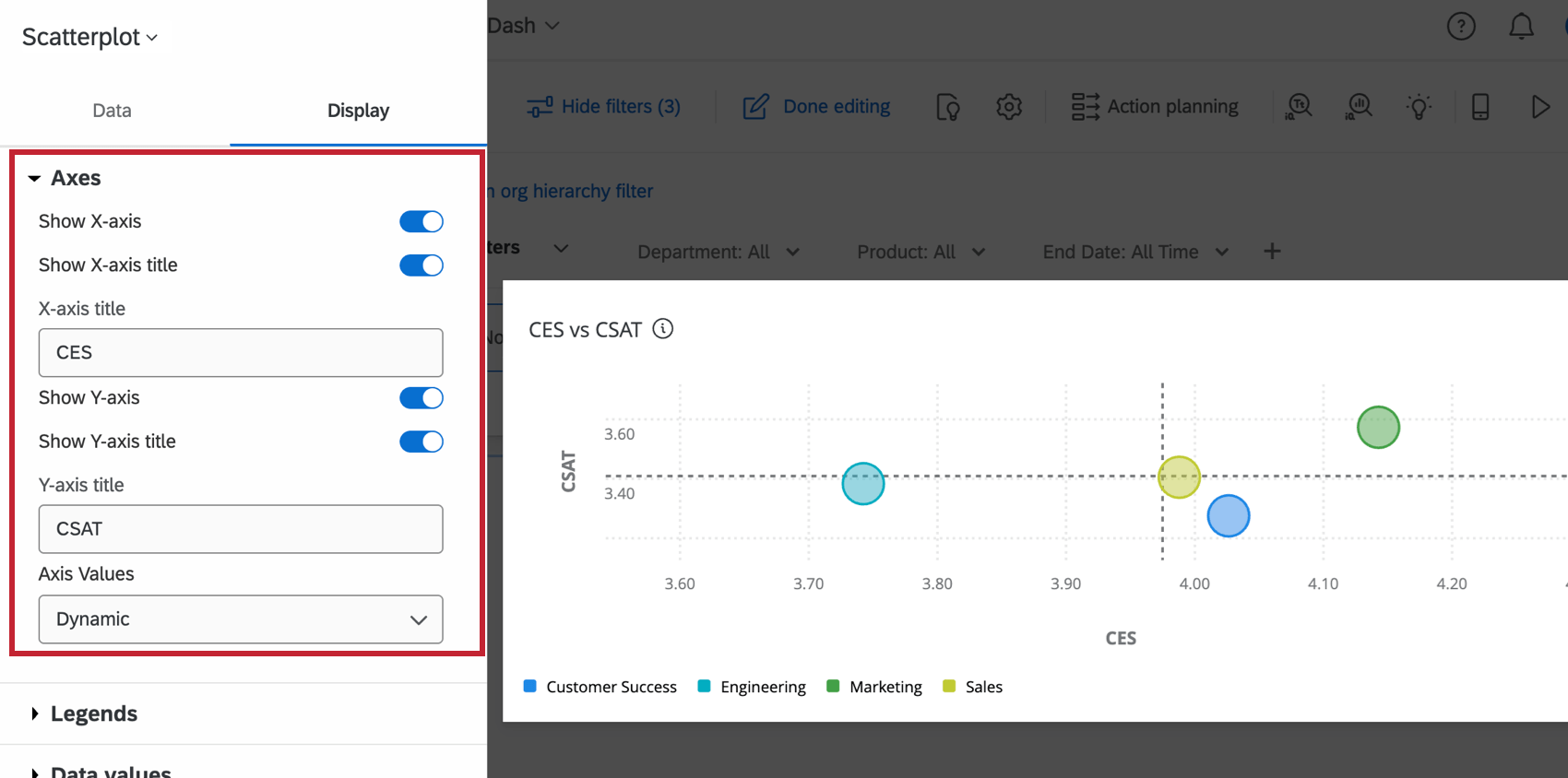The image size is (1568, 778).
Task: Click the Customer Success legend swatch
Action: pos(530,686)
